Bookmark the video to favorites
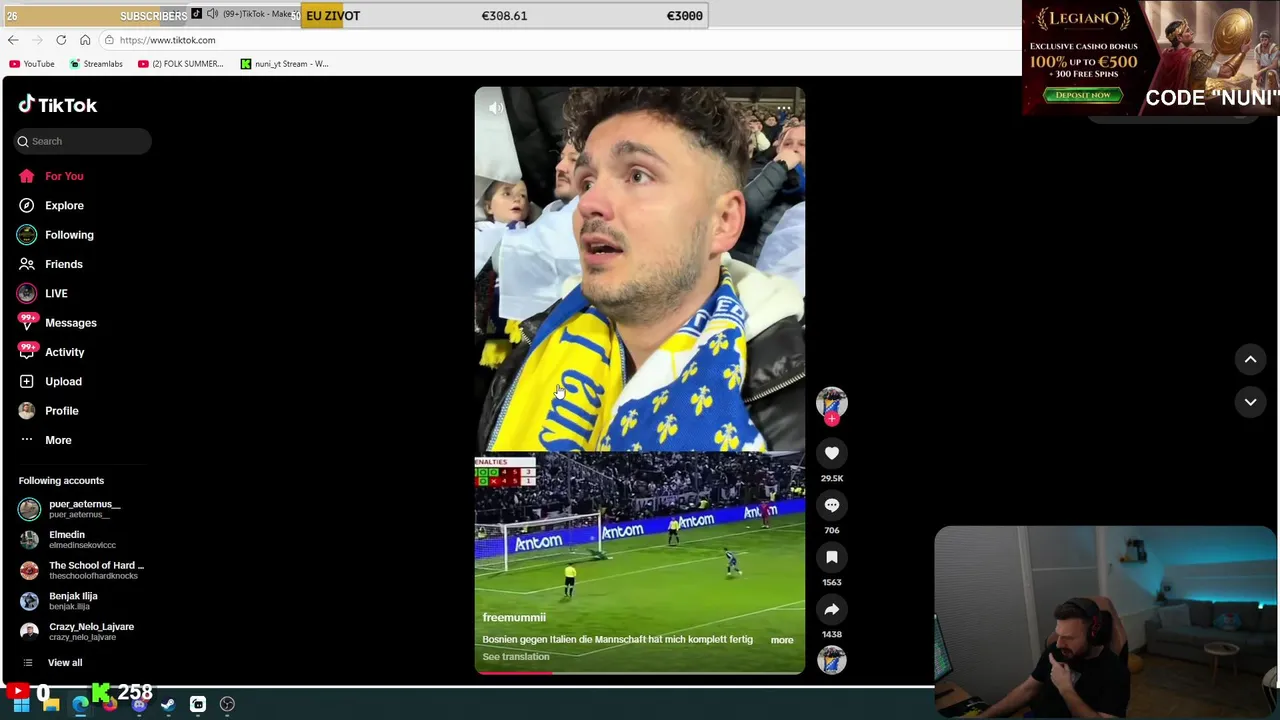The width and height of the screenshot is (1280, 720). tap(831, 557)
